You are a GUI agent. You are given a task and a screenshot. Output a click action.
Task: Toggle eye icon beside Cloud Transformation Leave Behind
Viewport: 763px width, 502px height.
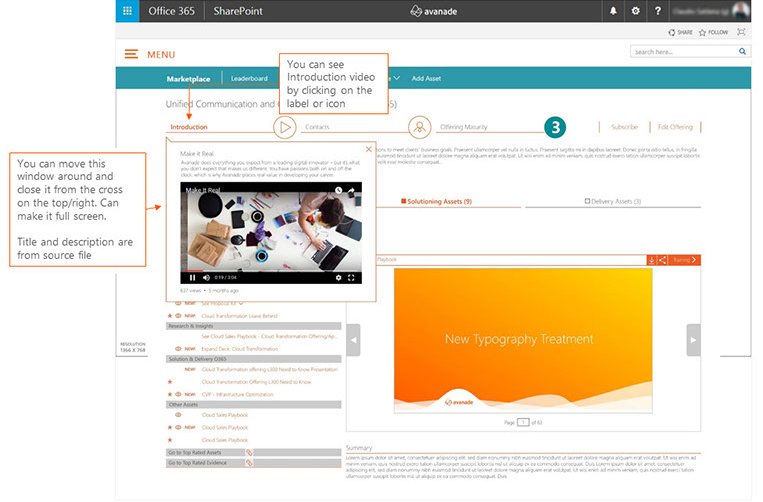click(178, 315)
